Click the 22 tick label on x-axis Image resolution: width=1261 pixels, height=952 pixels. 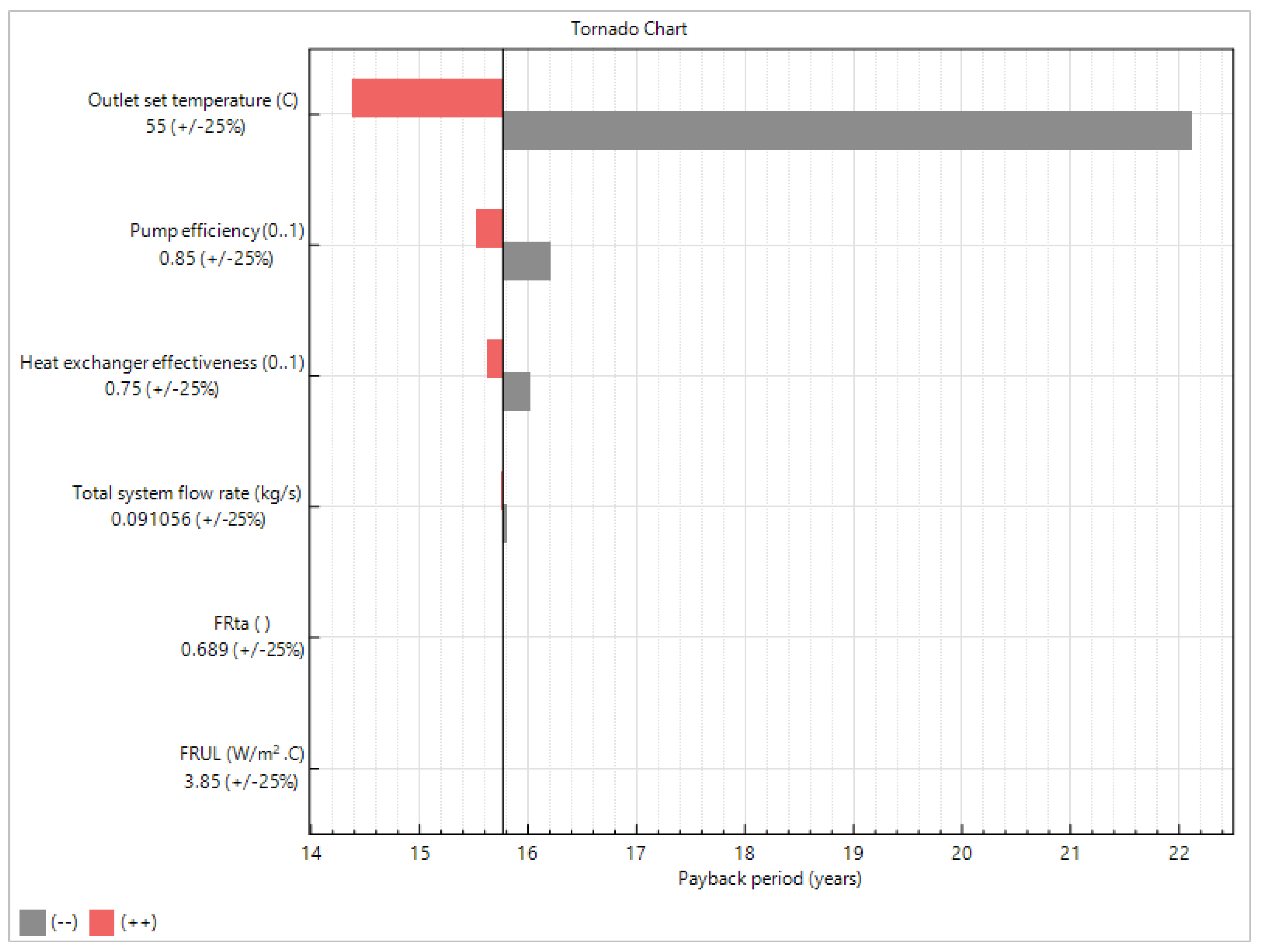[1179, 853]
